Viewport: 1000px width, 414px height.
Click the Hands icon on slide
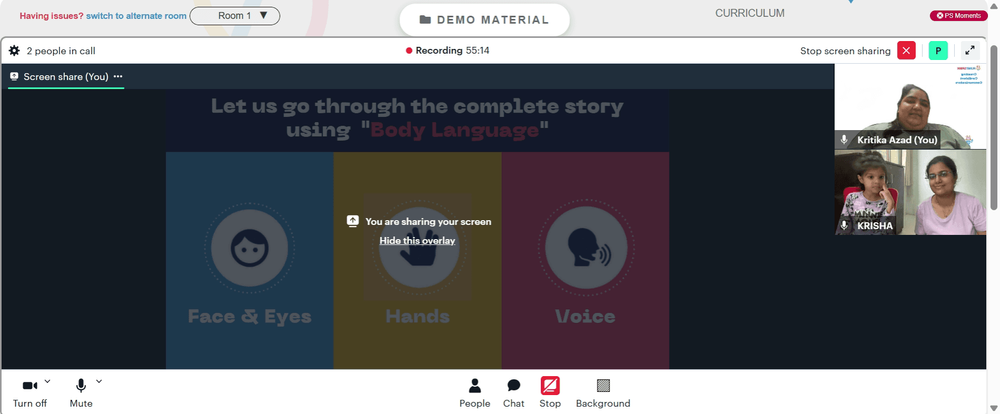(418, 248)
